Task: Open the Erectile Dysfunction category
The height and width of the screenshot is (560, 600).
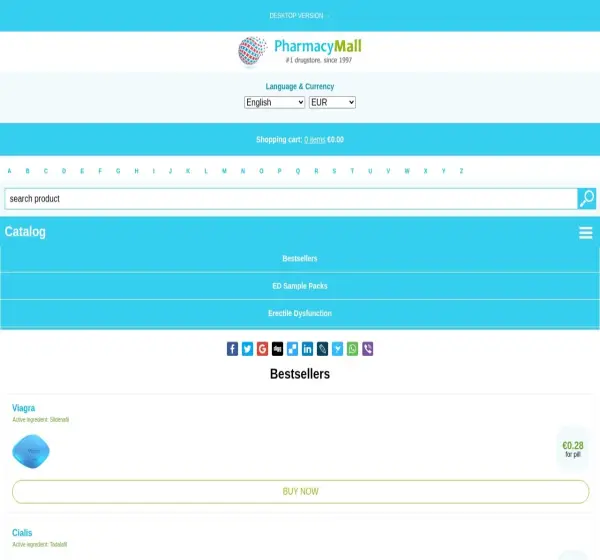Action: (300, 313)
